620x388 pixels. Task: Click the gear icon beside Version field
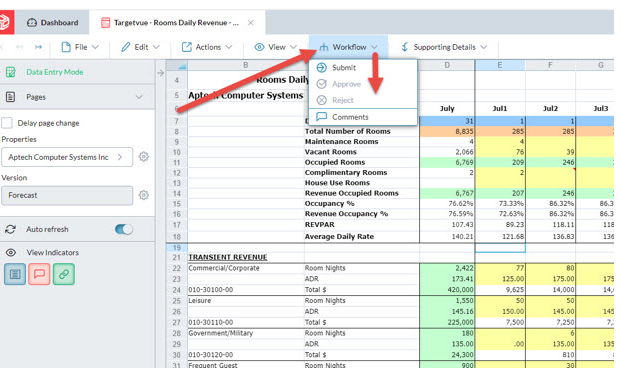pyautogui.click(x=144, y=195)
